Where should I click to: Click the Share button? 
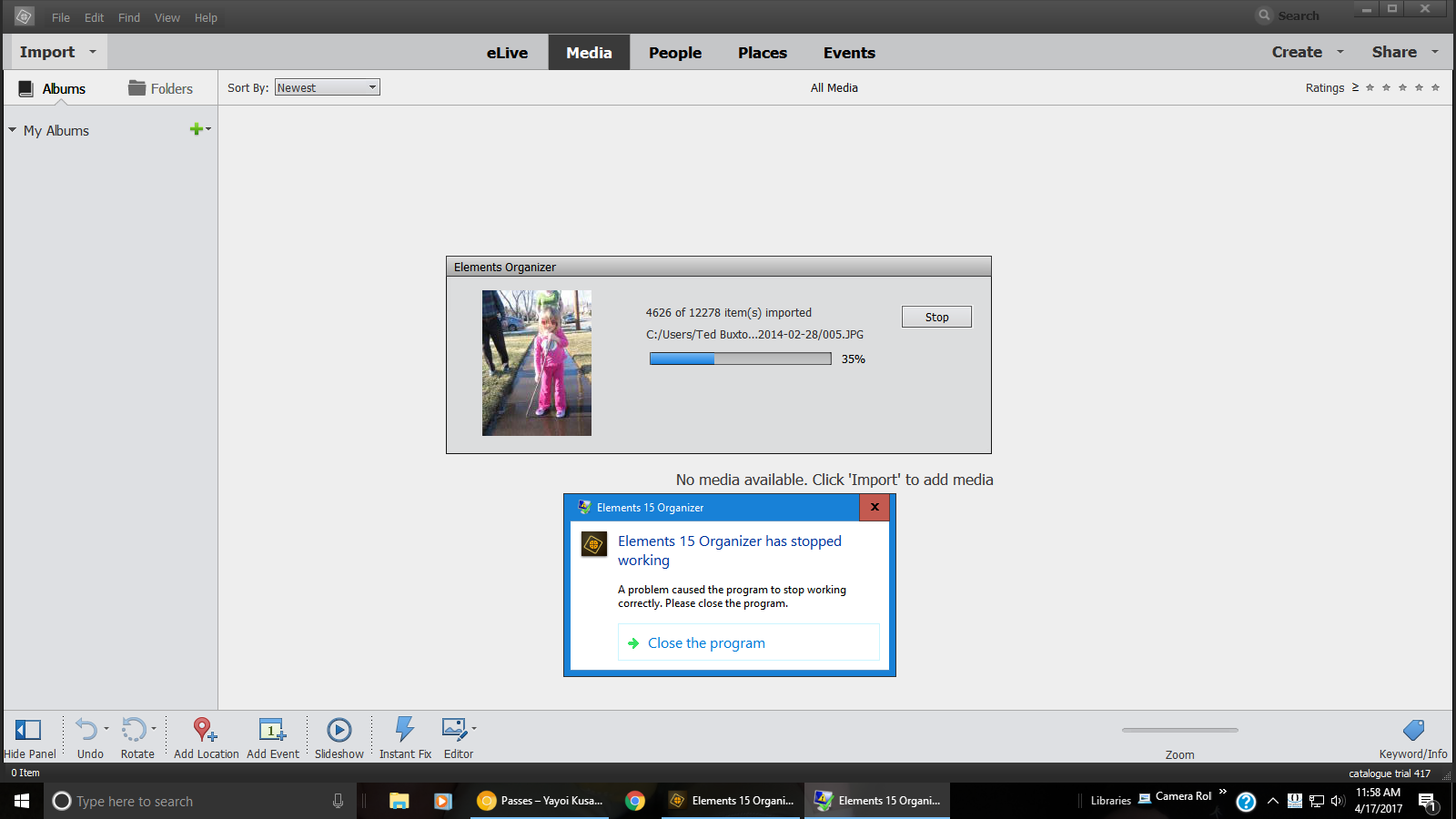(1394, 52)
